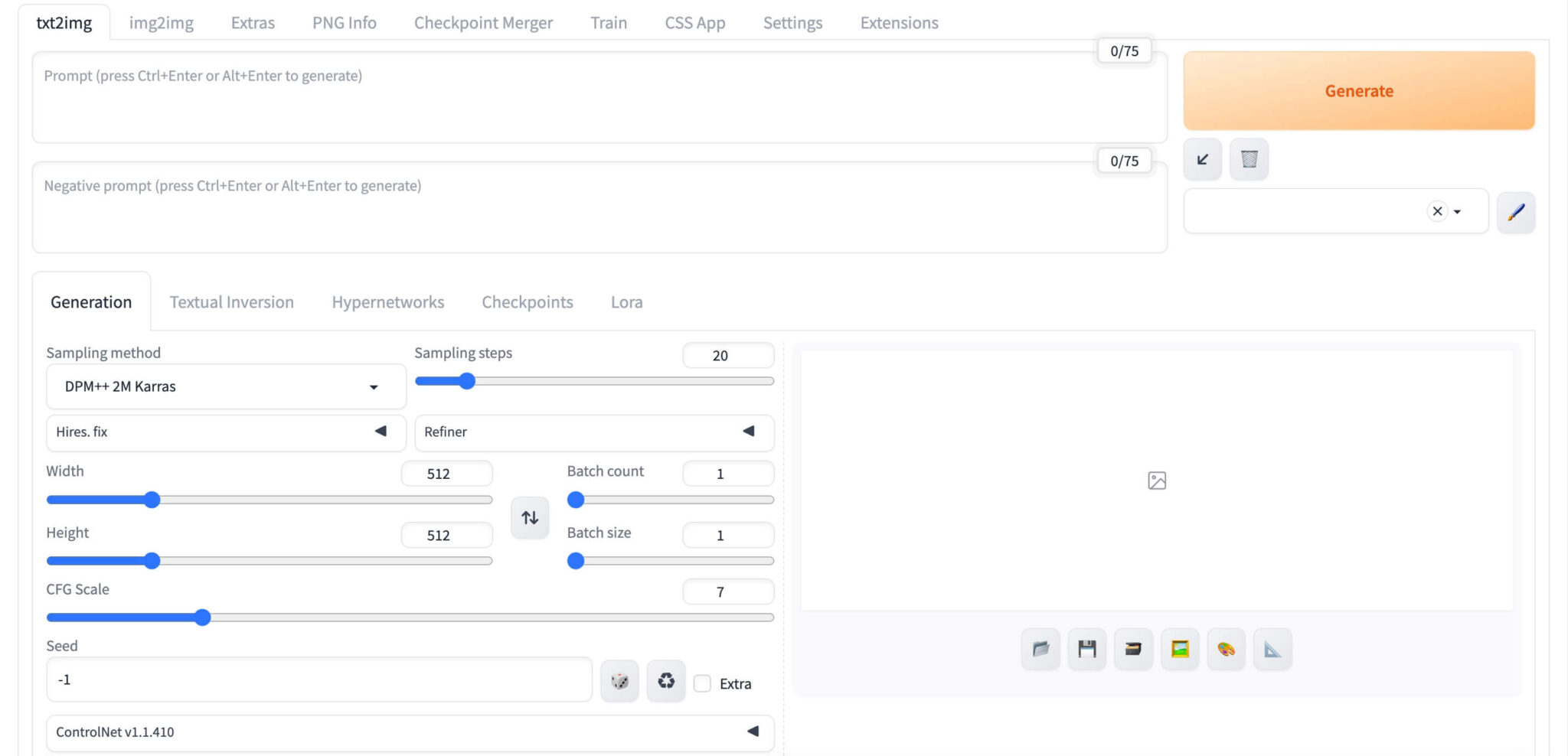Send image to inpaint palette icon

pyautogui.click(x=1226, y=649)
